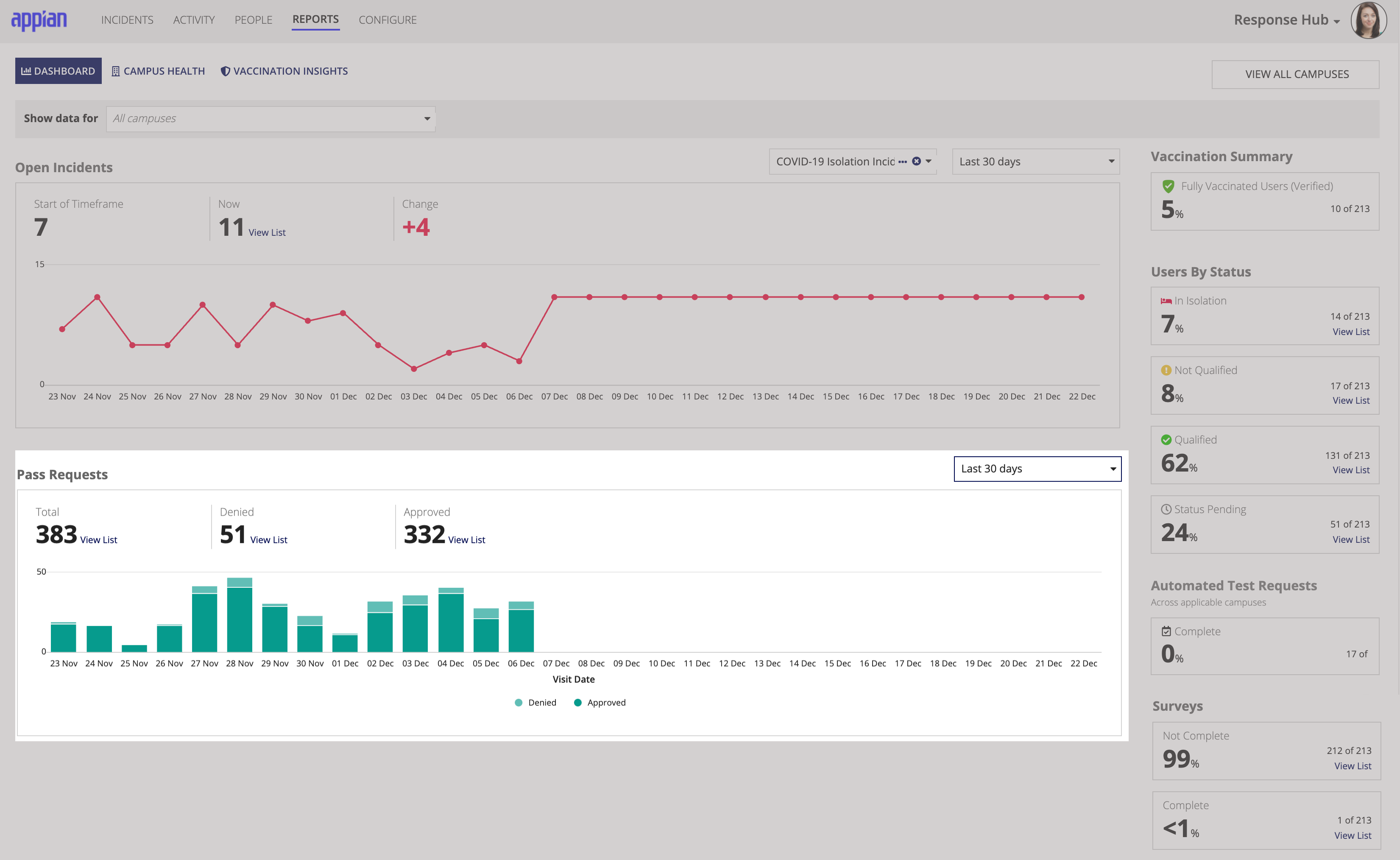Click the Not Qualified warning icon

[1166, 370]
